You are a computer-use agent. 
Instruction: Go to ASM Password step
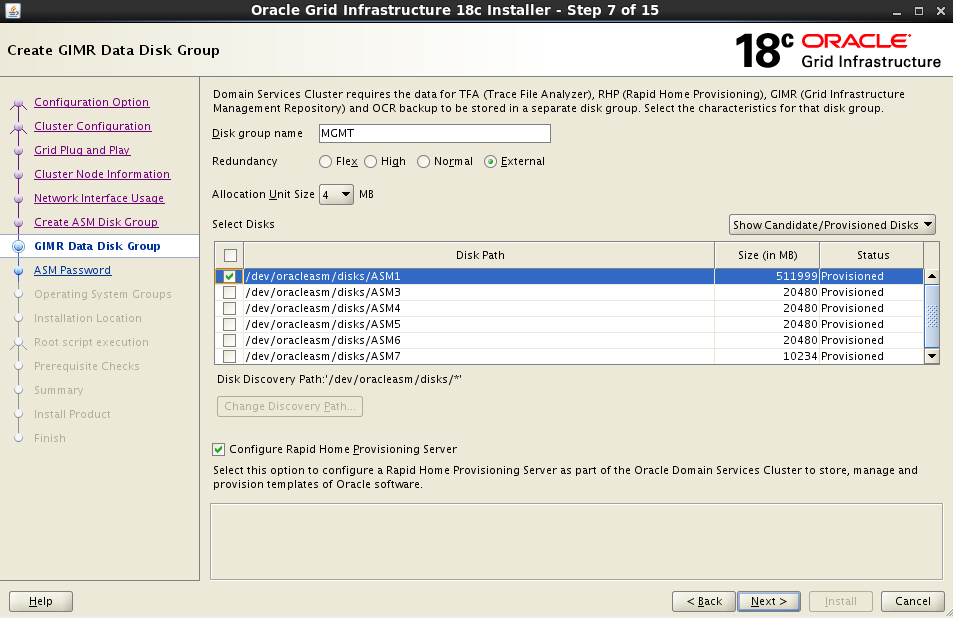pyautogui.click(x=72, y=270)
